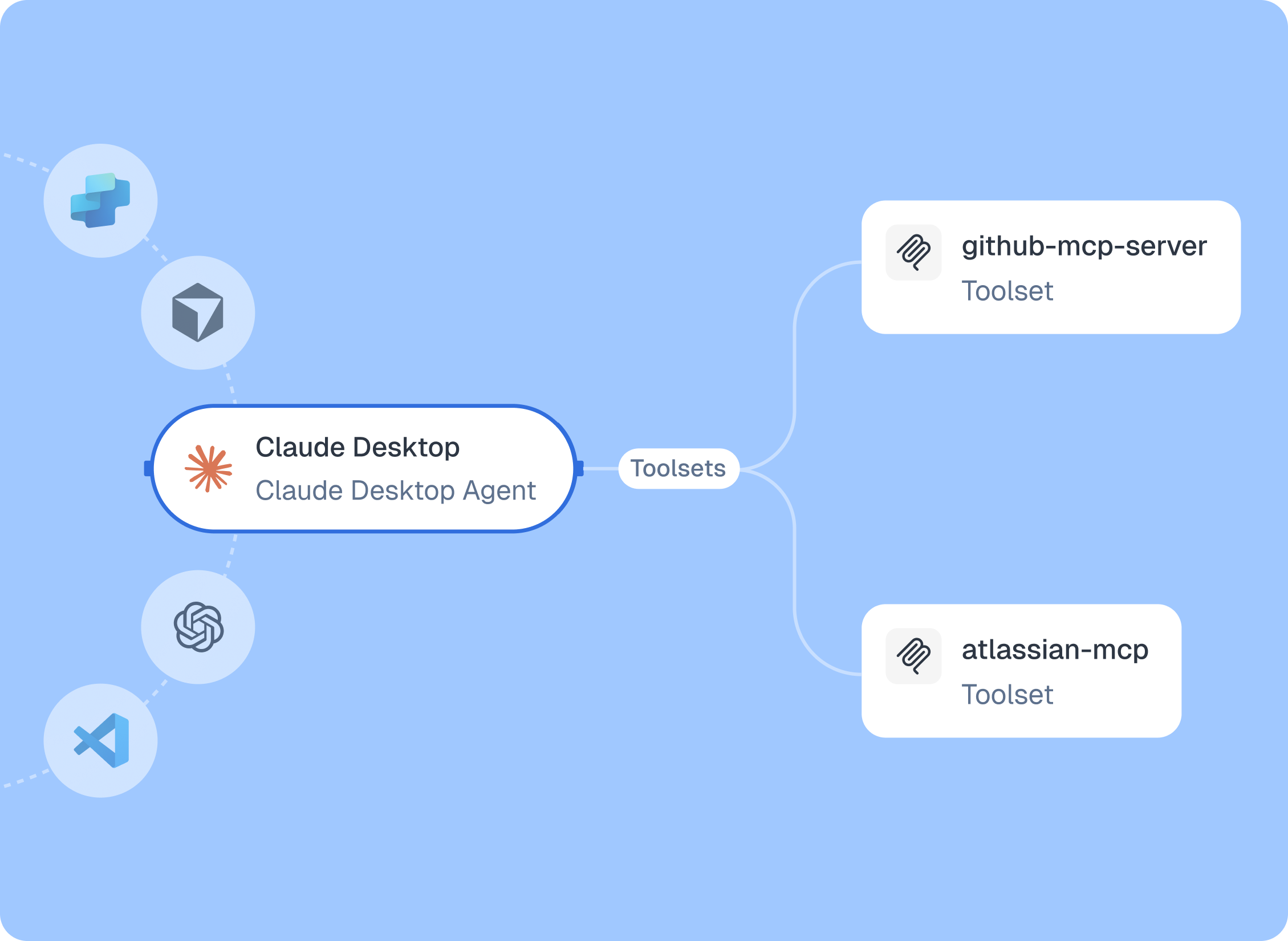The height and width of the screenshot is (941, 1288).
Task: Click dashed line between Claude node and OpenAI icon
Action: pos(231,553)
